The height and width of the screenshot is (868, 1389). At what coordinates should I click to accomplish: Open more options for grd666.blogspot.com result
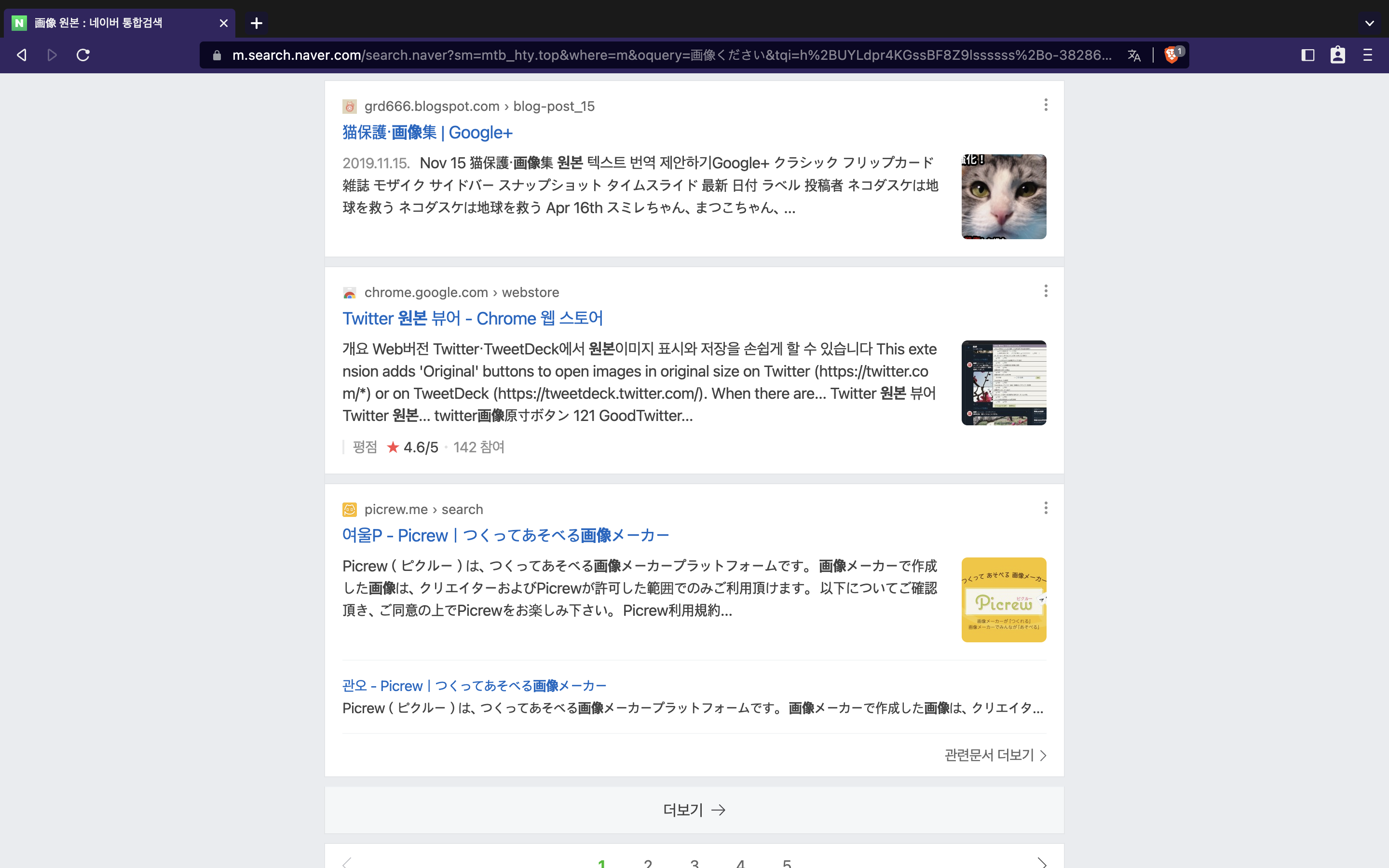coord(1046,105)
